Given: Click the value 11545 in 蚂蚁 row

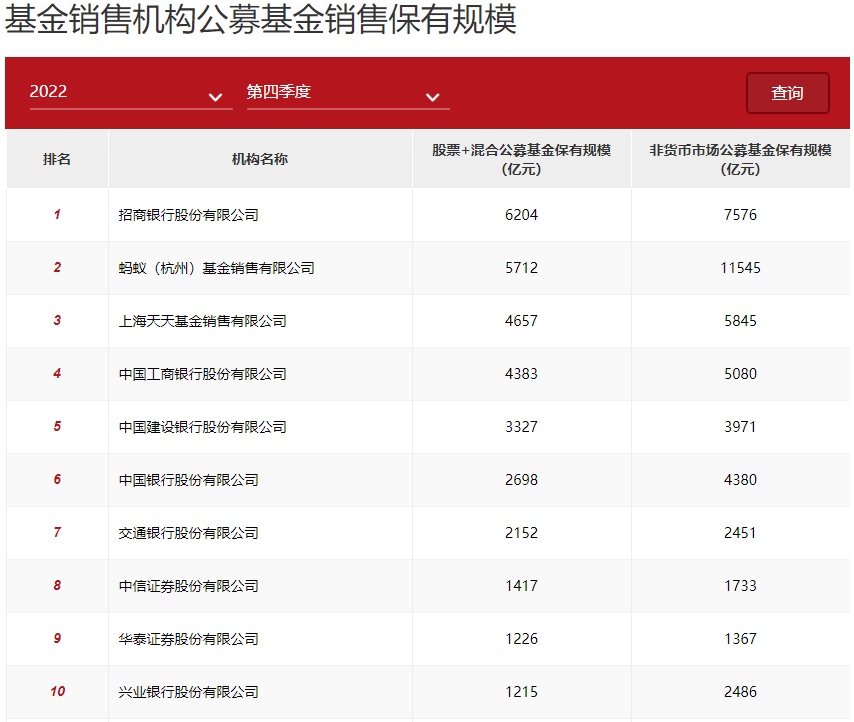Looking at the screenshot, I should pos(740,268).
